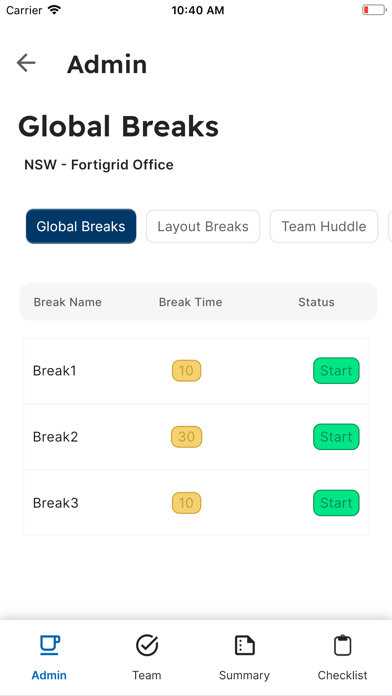Switch to the Layout Breaks tab
Screen dimensions: 392x696
pos(203,226)
